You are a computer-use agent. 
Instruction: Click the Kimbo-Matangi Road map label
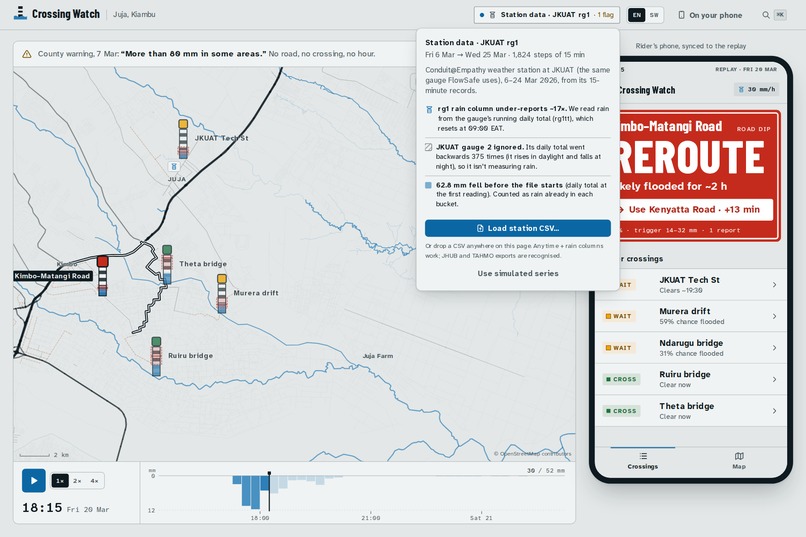pos(52,276)
